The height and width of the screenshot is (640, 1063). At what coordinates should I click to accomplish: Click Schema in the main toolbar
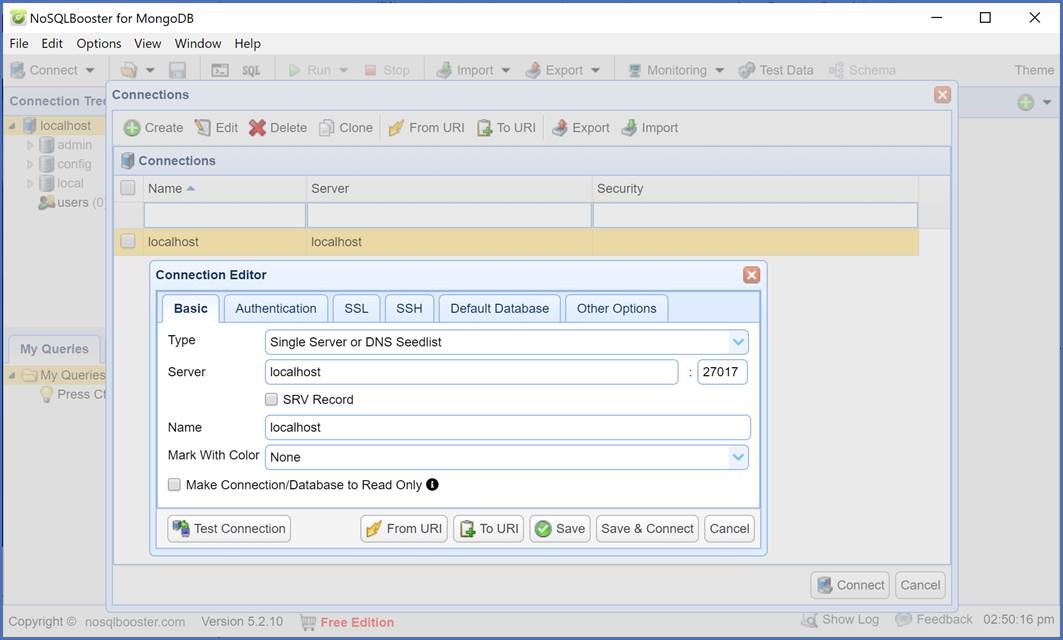pos(862,70)
